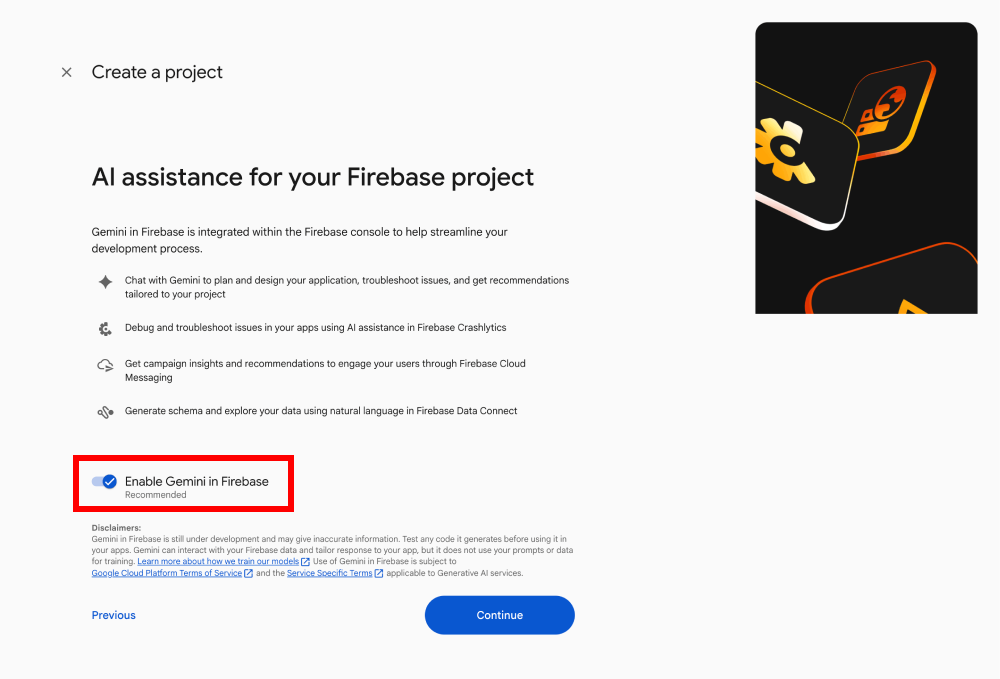Click external-link icon after 'train our models'
1000x679 pixels.
pyautogui.click(x=305, y=562)
